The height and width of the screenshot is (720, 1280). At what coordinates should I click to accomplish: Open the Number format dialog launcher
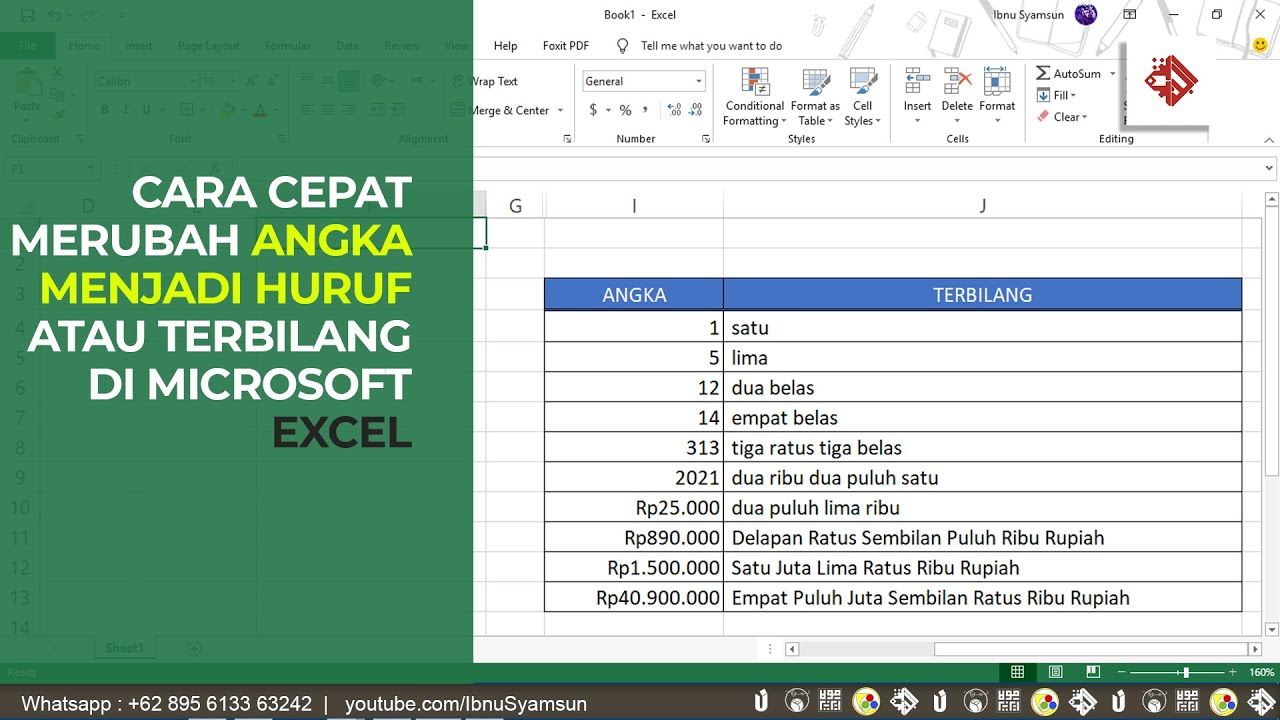(705, 139)
